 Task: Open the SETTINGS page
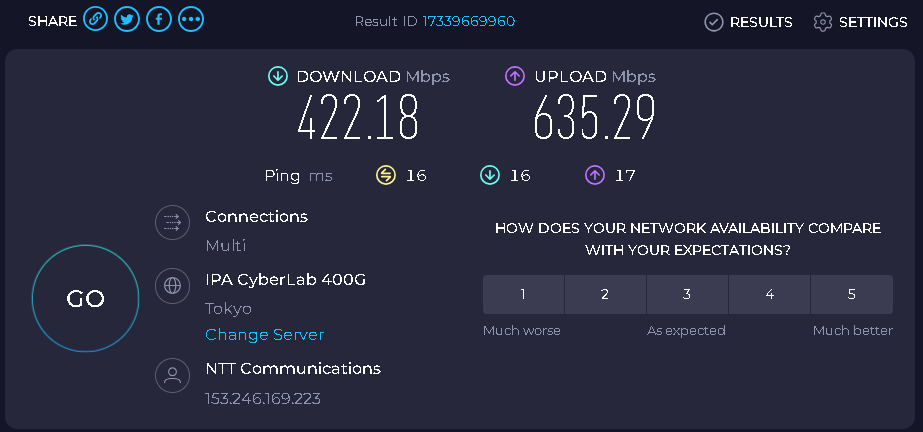click(860, 22)
